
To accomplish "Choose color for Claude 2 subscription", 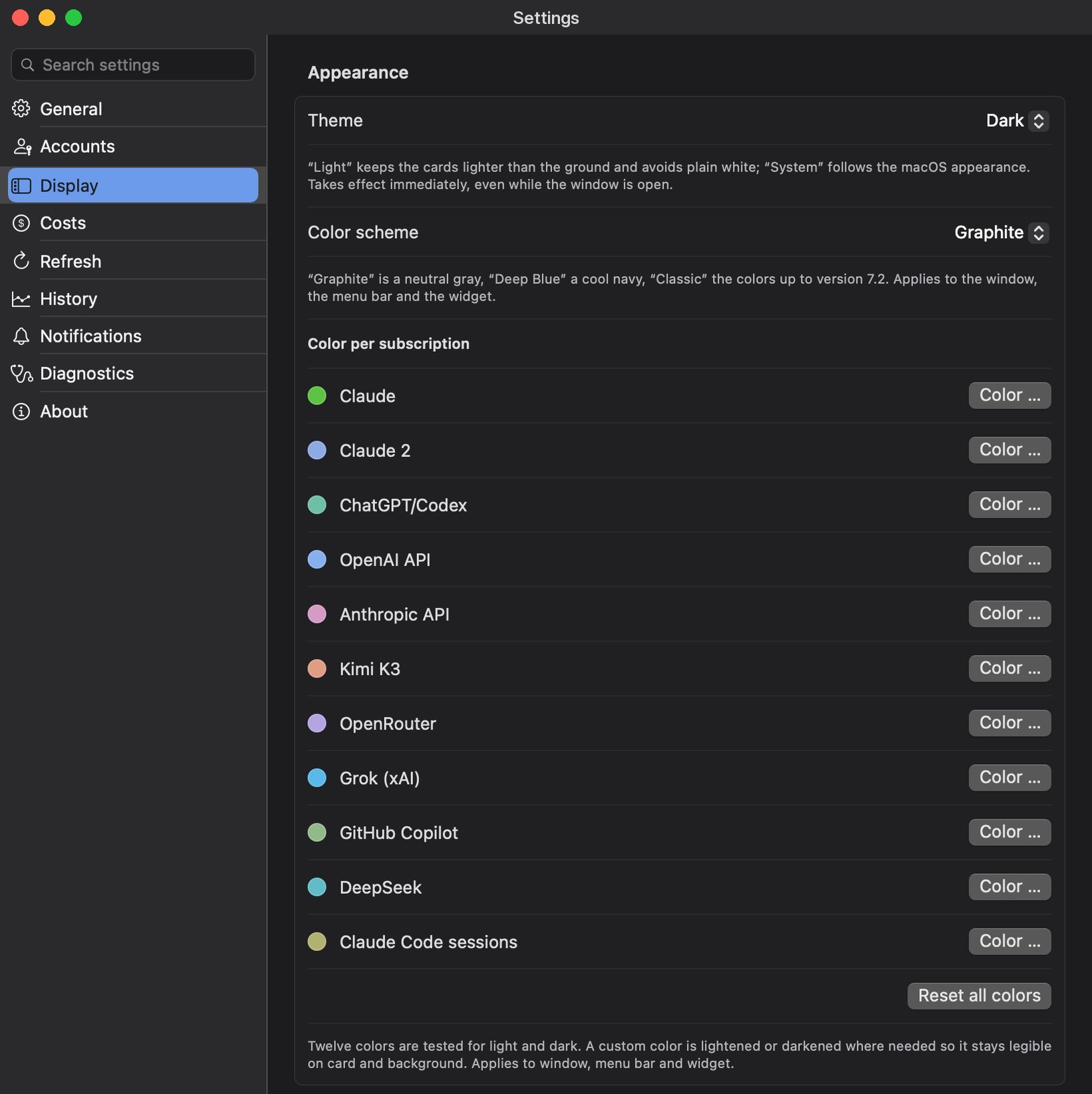I will click(1010, 450).
